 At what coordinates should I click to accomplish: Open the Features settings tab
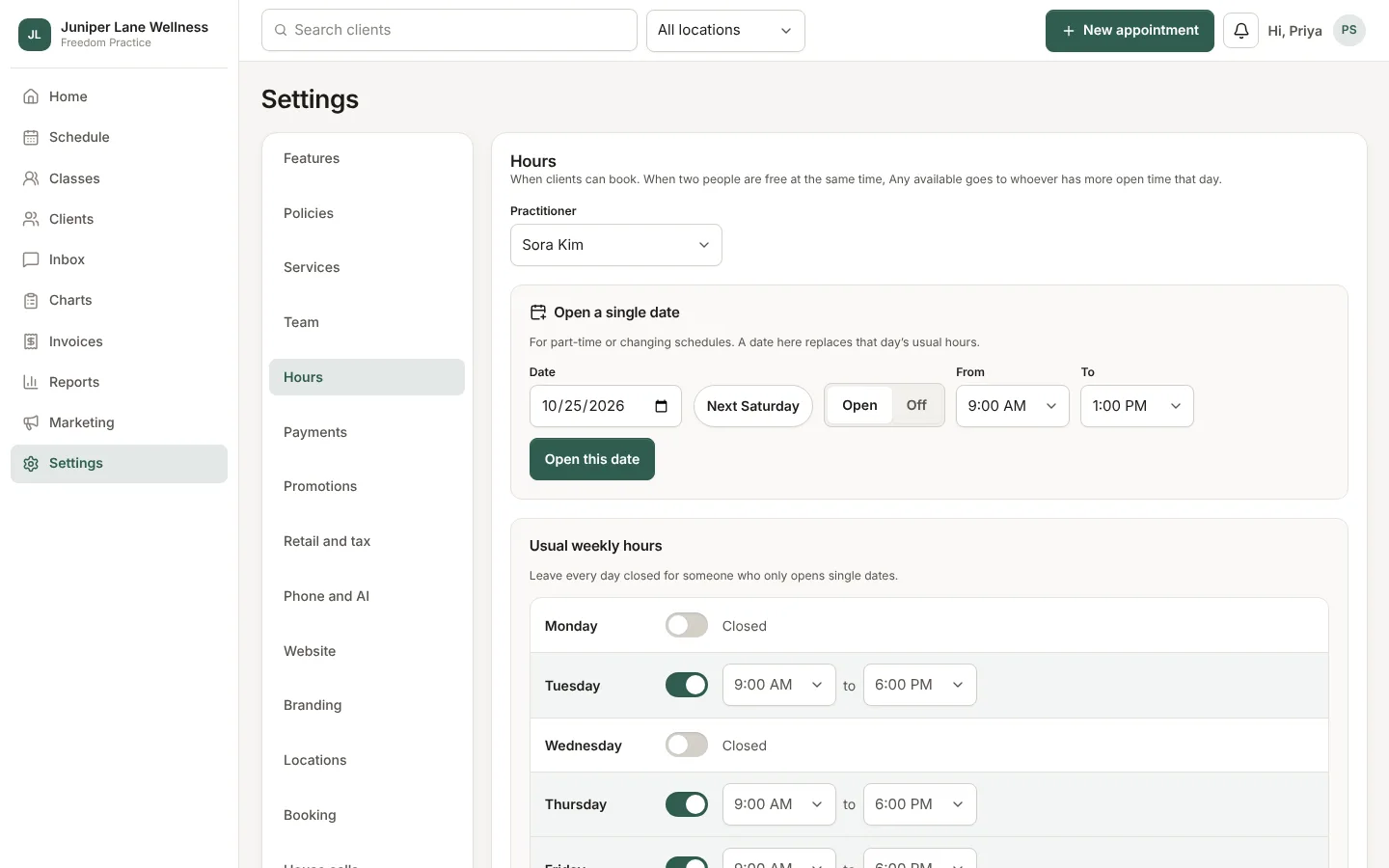pos(367,158)
